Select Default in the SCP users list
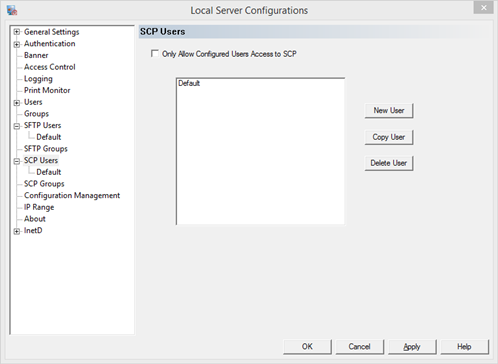This screenshot has height=364, width=498. tap(189, 83)
